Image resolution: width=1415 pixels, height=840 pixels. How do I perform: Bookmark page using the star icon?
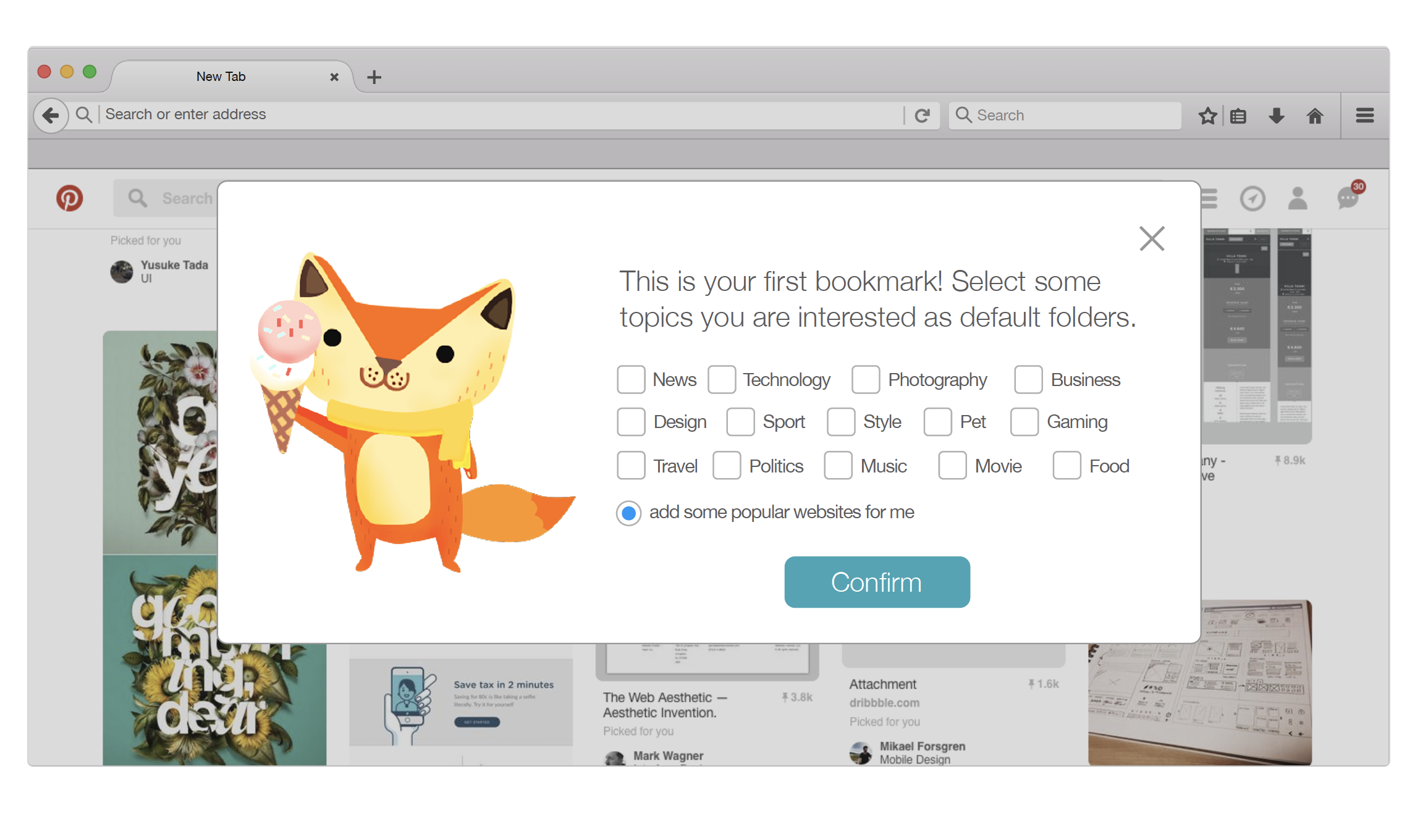tap(1207, 115)
